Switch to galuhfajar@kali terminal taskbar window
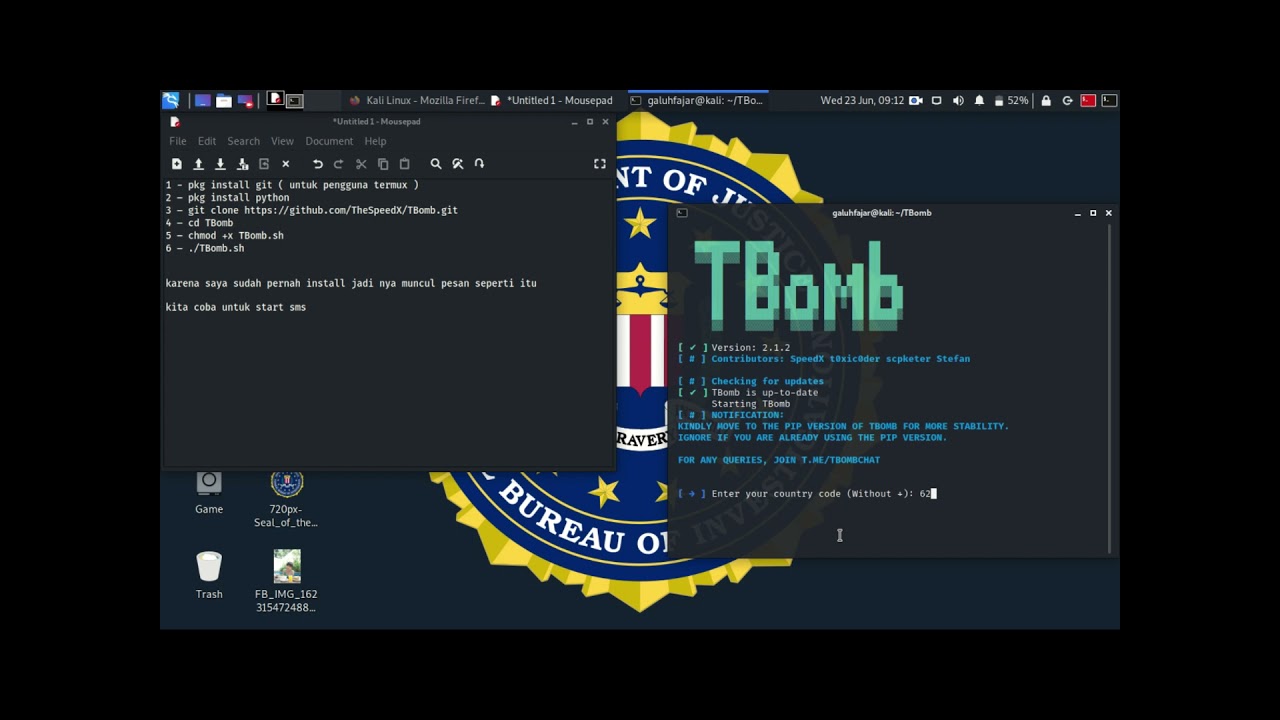The height and width of the screenshot is (720, 1280). [x=697, y=100]
